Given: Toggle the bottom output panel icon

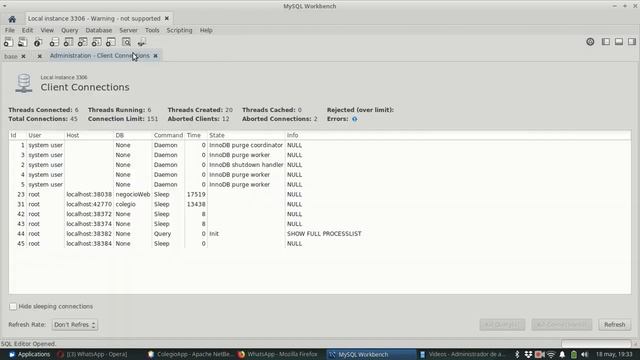Looking at the screenshot, I should coord(619,42).
